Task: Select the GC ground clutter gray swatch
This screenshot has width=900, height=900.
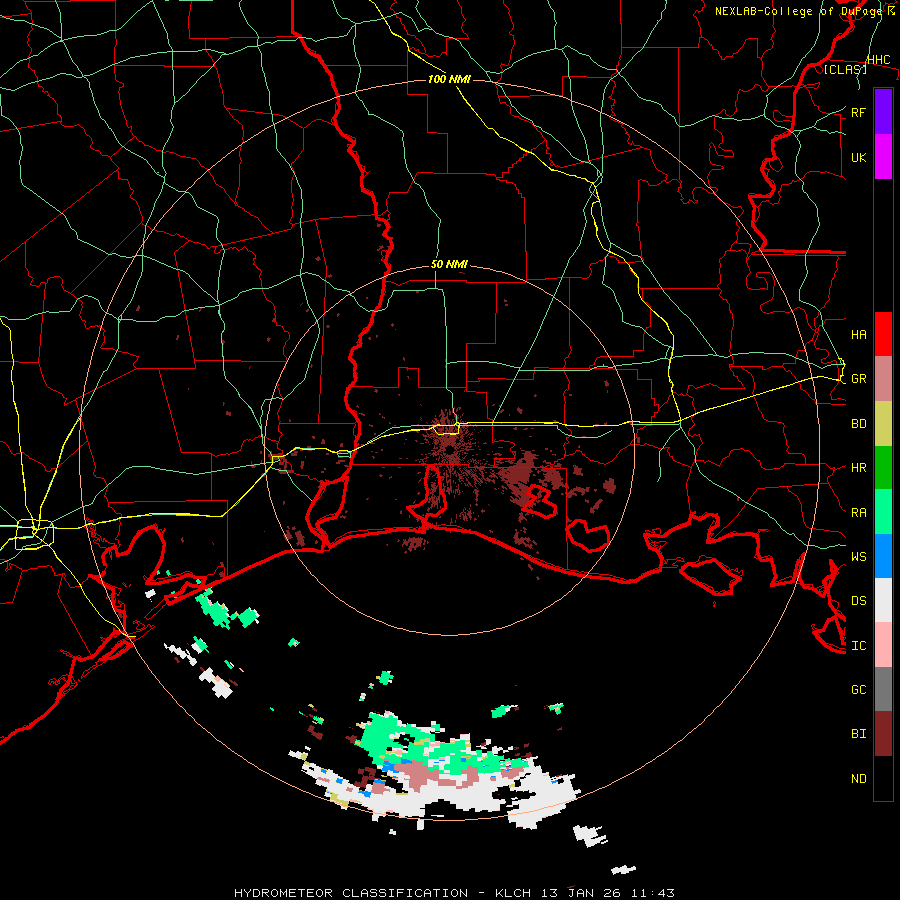Action: [x=883, y=689]
